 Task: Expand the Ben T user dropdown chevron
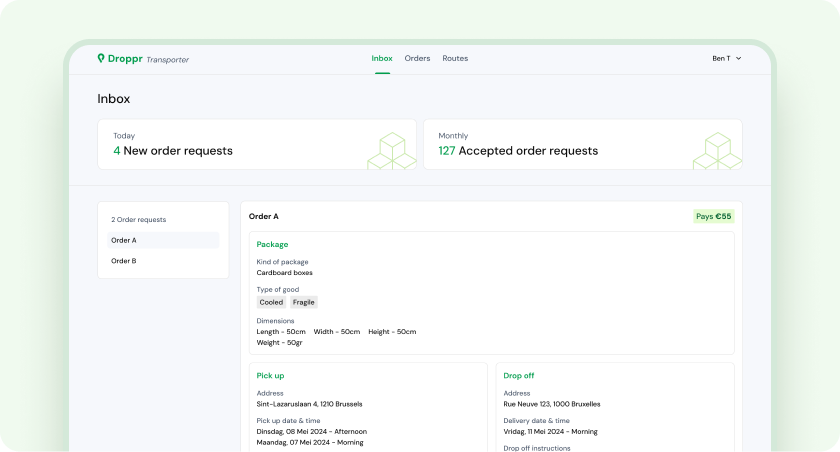point(739,58)
